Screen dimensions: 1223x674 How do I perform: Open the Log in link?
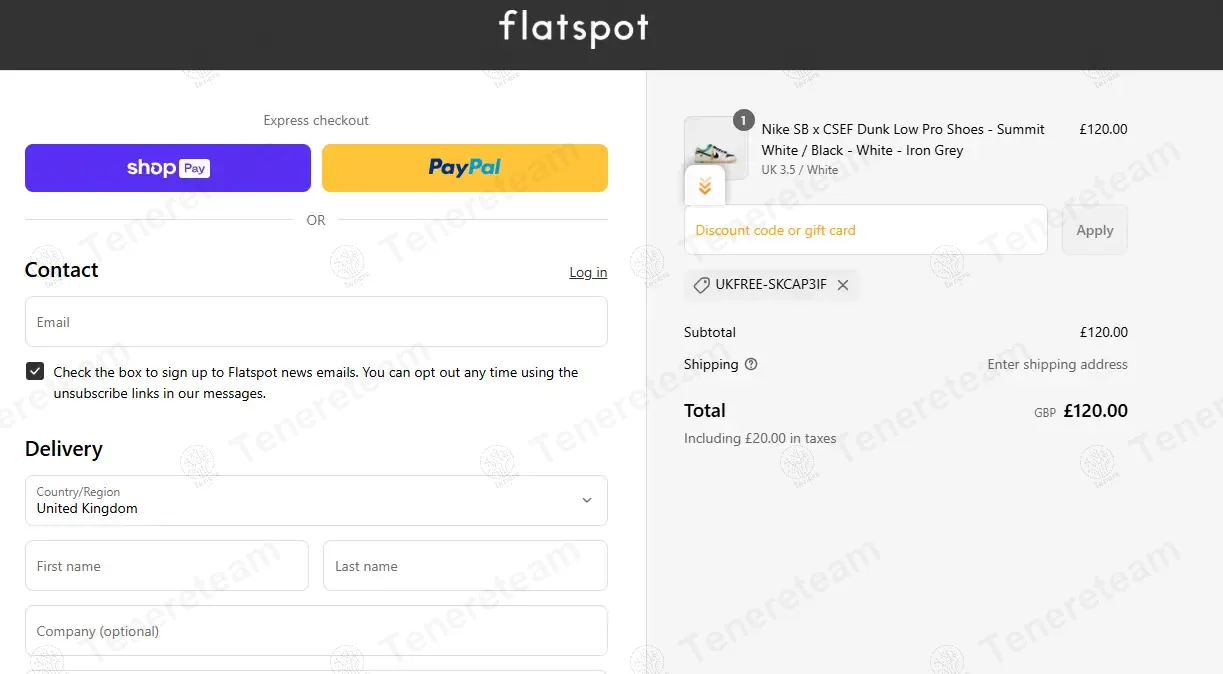[x=588, y=272]
